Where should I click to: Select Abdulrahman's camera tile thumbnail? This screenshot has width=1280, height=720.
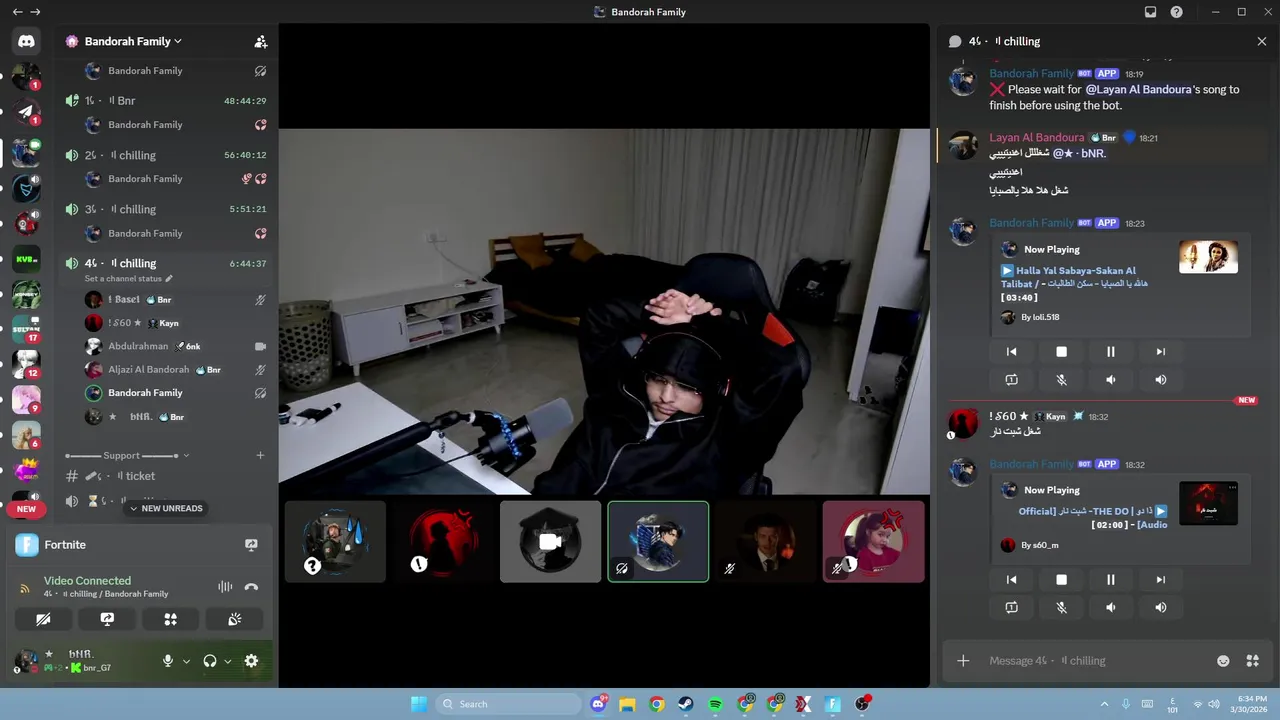[x=550, y=541]
